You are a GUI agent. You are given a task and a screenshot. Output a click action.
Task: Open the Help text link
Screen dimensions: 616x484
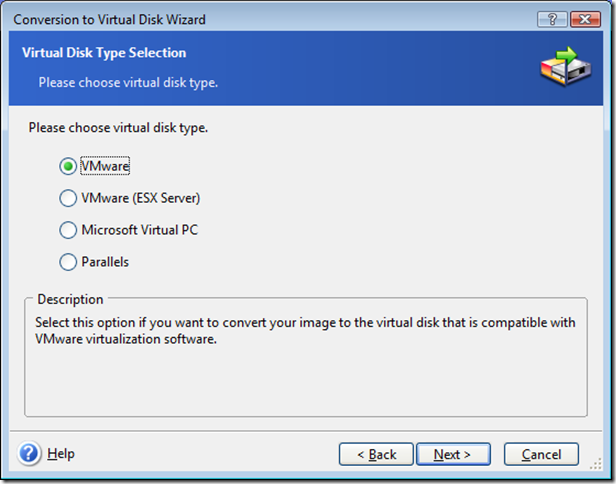coord(61,454)
